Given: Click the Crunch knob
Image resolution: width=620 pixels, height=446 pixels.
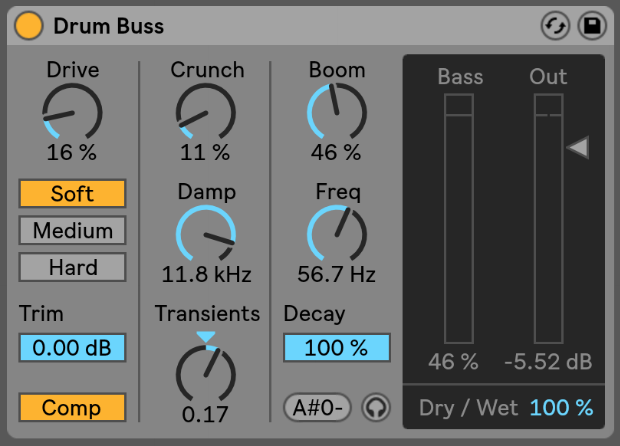Looking at the screenshot, I should tap(206, 113).
